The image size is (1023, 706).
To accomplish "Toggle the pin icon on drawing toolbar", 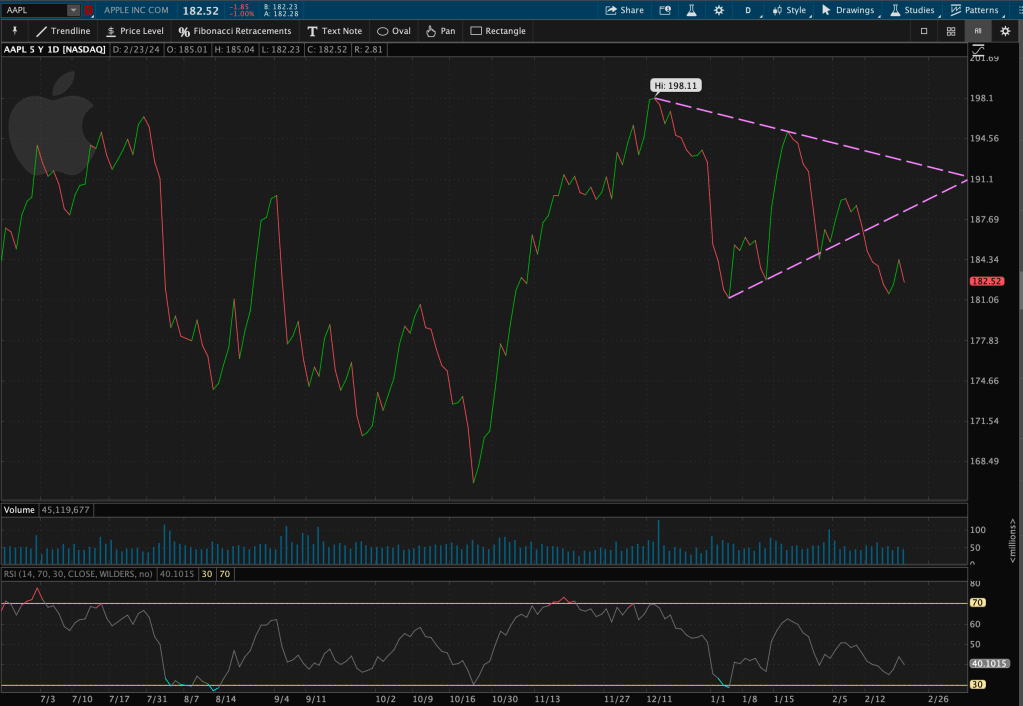I will click(15, 31).
